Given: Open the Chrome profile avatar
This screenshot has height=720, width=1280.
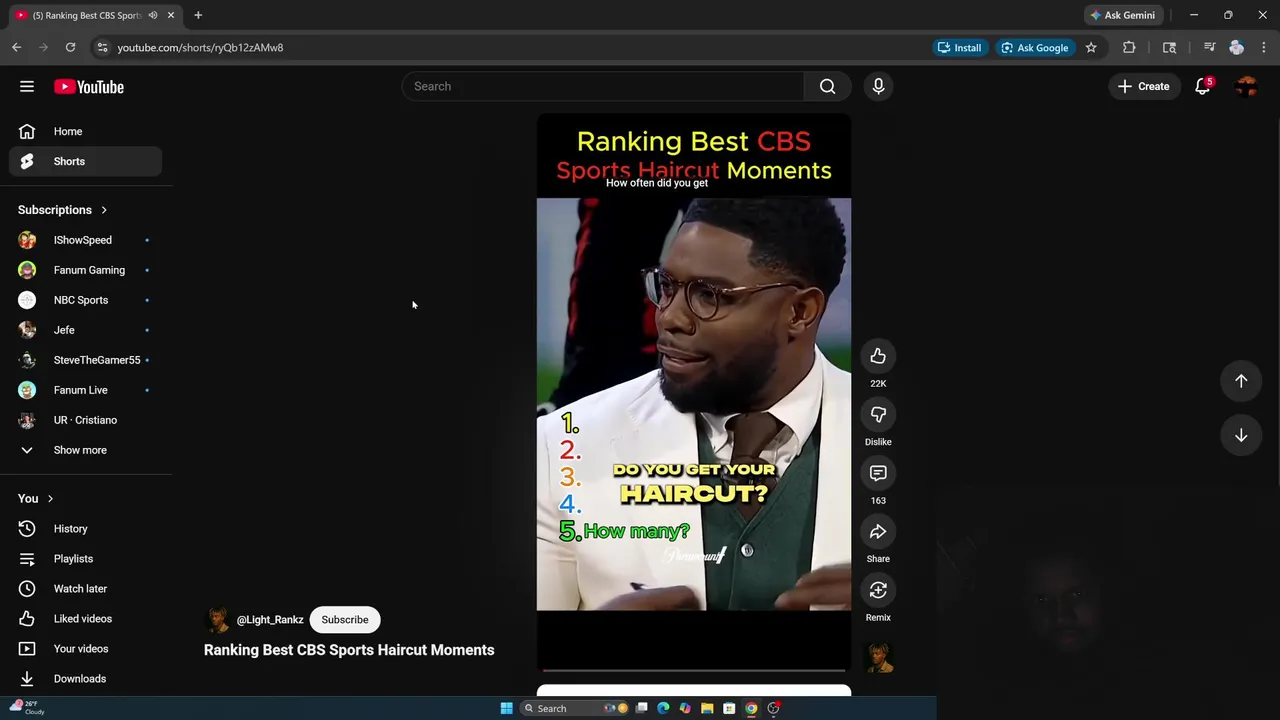Looking at the screenshot, I should point(1236,47).
